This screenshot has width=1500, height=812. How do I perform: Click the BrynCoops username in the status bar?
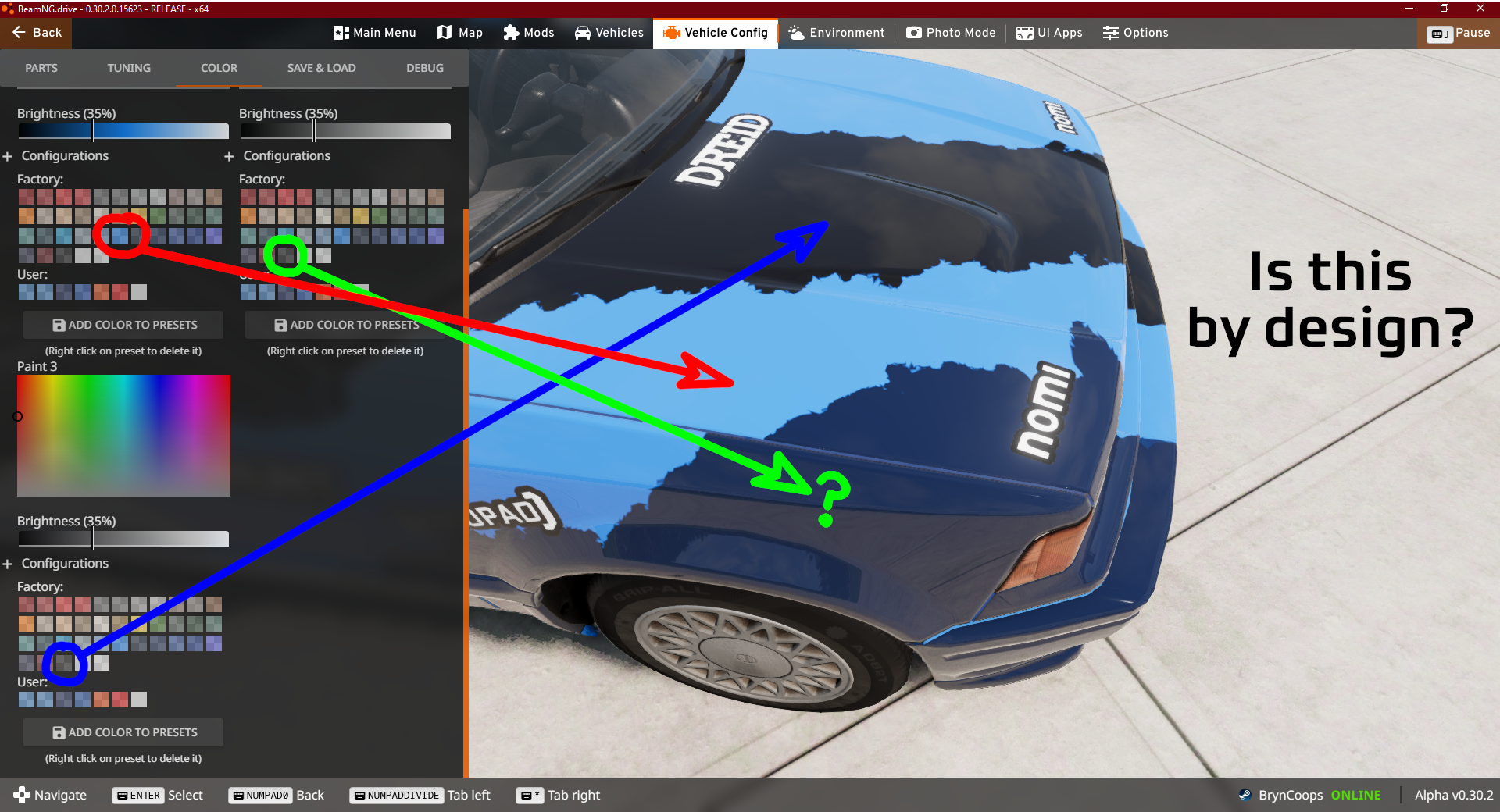pyautogui.click(x=1291, y=795)
